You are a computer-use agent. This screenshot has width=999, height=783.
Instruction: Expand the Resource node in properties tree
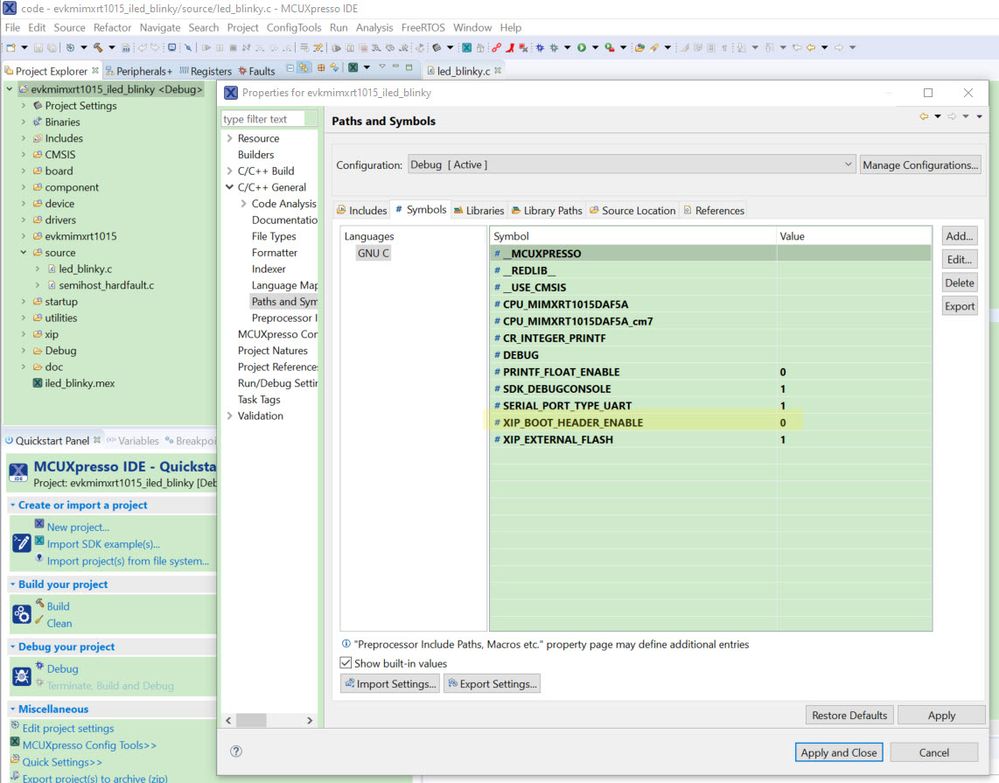tap(229, 138)
